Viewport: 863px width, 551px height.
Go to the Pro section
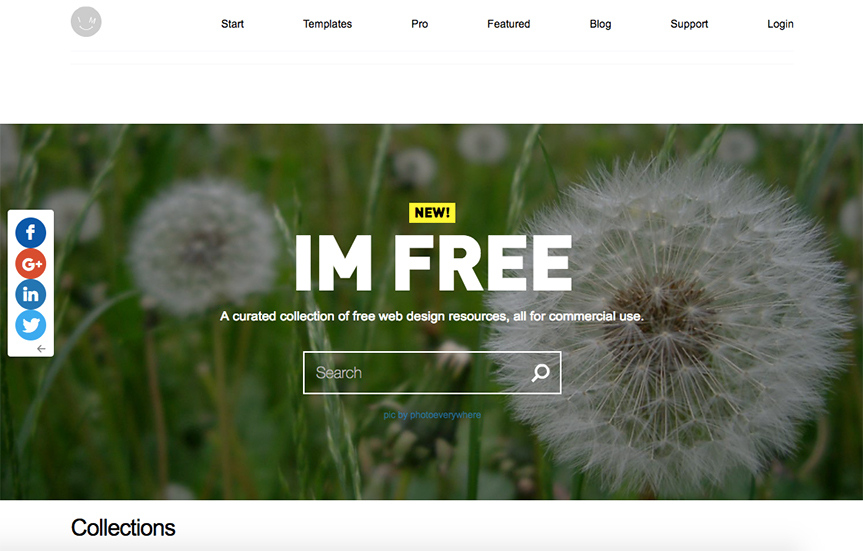tap(419, 24)
